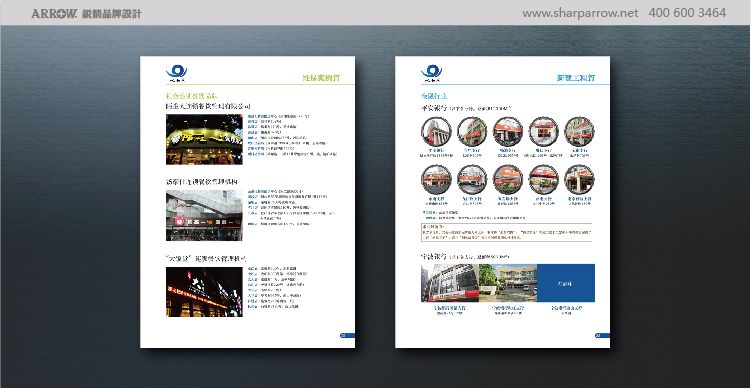Select the last circular bank photo in top row
Viewport: 751px width, 389px height.
pyautogui.click(x=580, y=132)
